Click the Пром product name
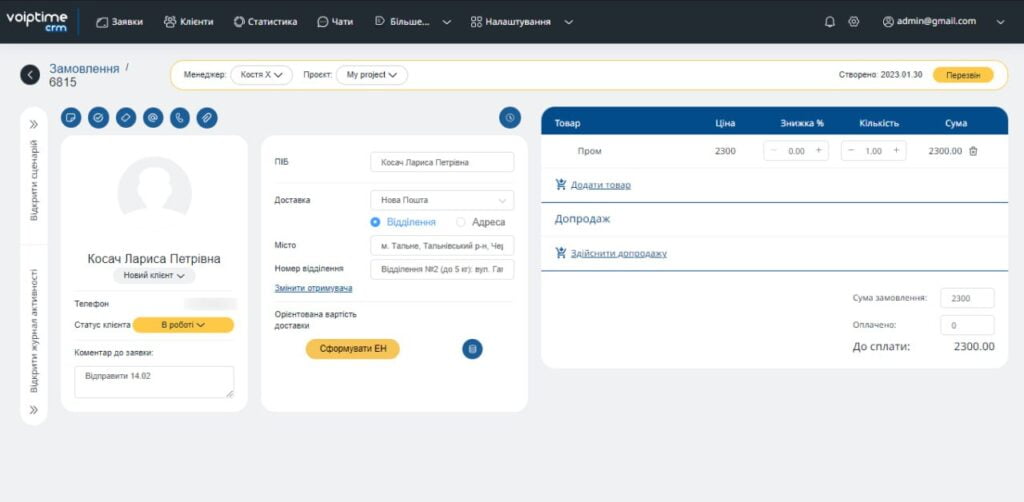Viewport: 1024px width, 502px height. pos(589,151)
